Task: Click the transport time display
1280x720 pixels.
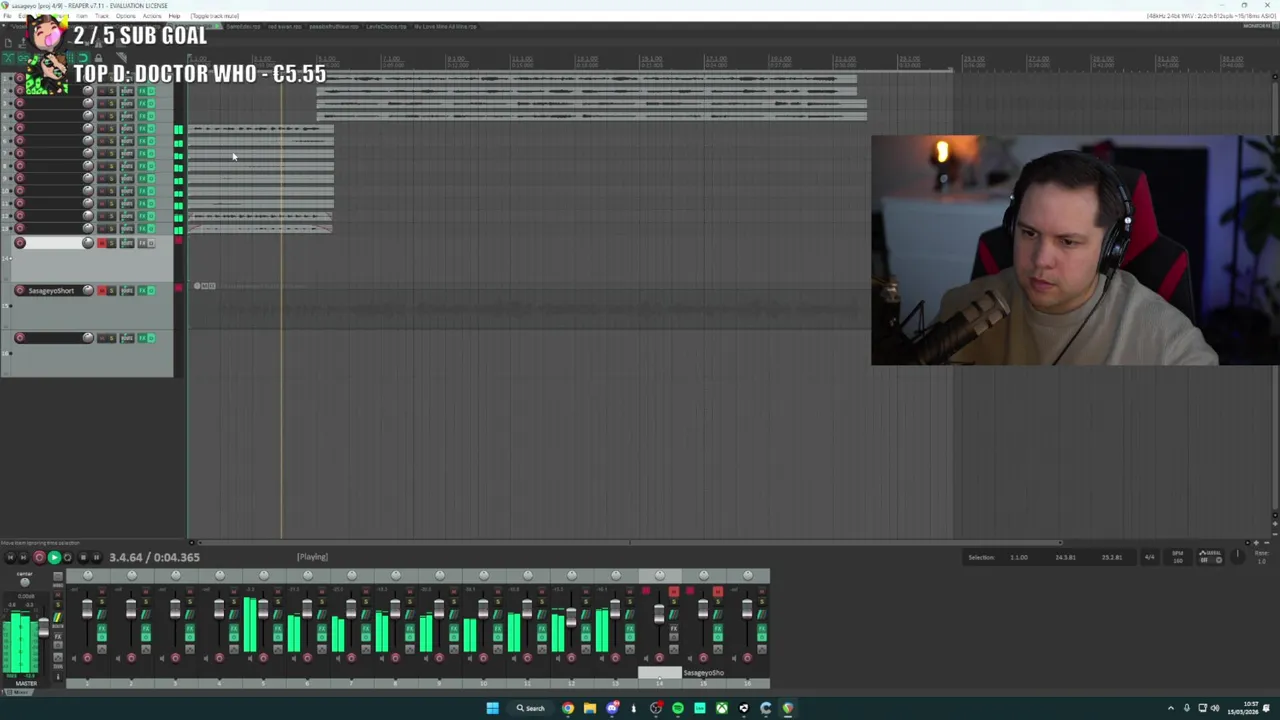Action: point(155,557)
